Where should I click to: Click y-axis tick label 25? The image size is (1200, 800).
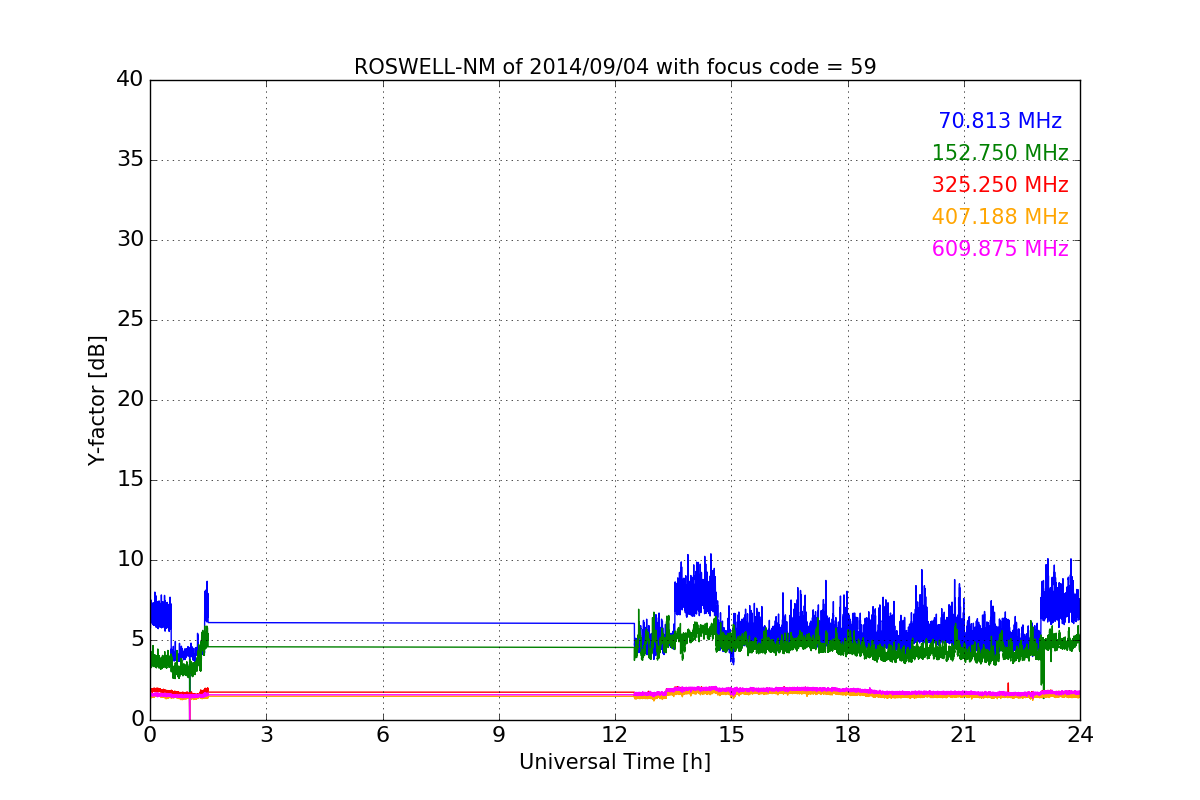(130, 320)
